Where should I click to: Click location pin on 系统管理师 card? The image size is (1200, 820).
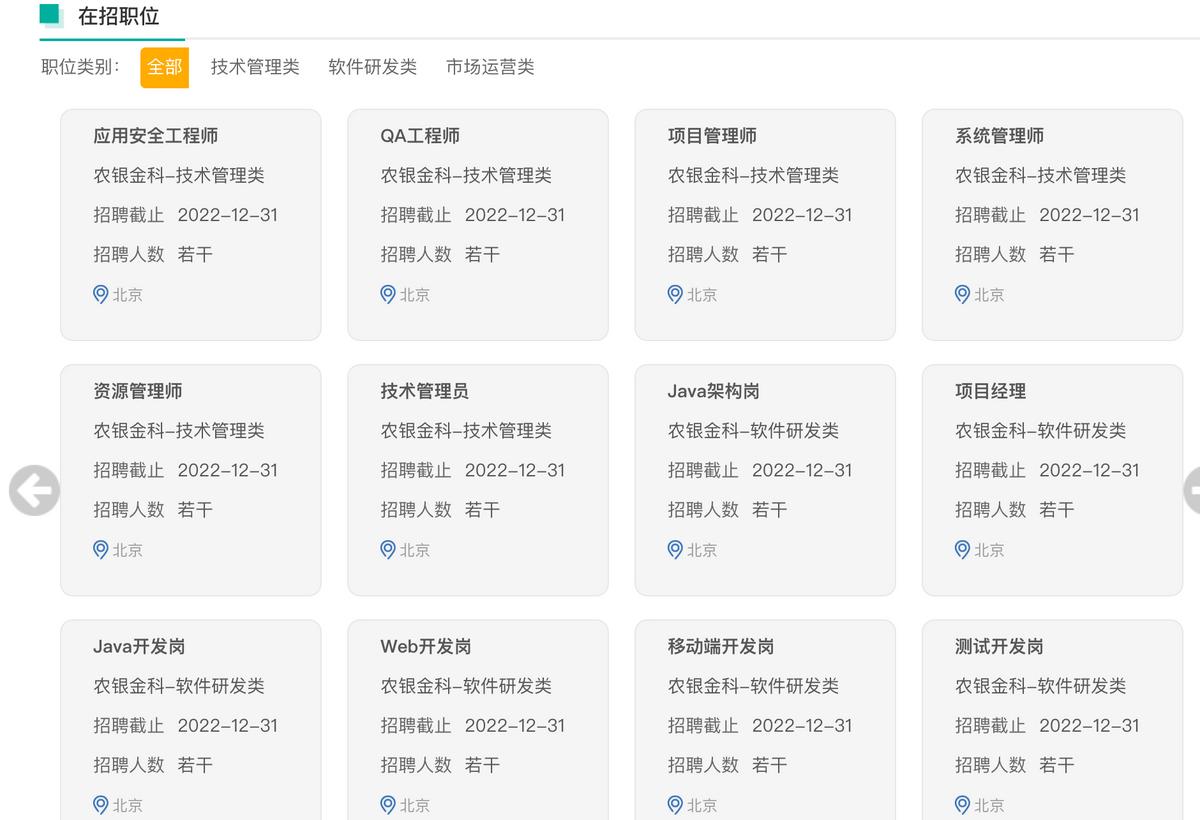tap(962, 294)
